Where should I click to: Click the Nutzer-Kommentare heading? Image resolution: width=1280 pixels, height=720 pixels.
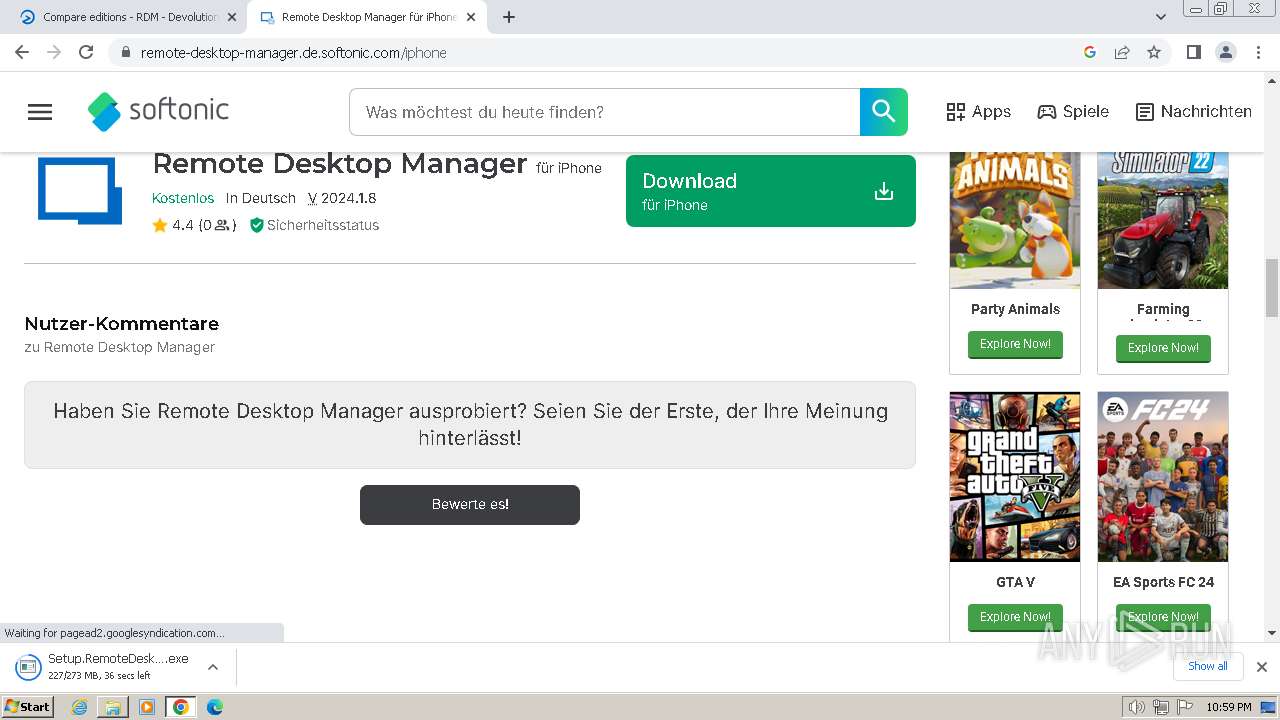click(121, 324)
